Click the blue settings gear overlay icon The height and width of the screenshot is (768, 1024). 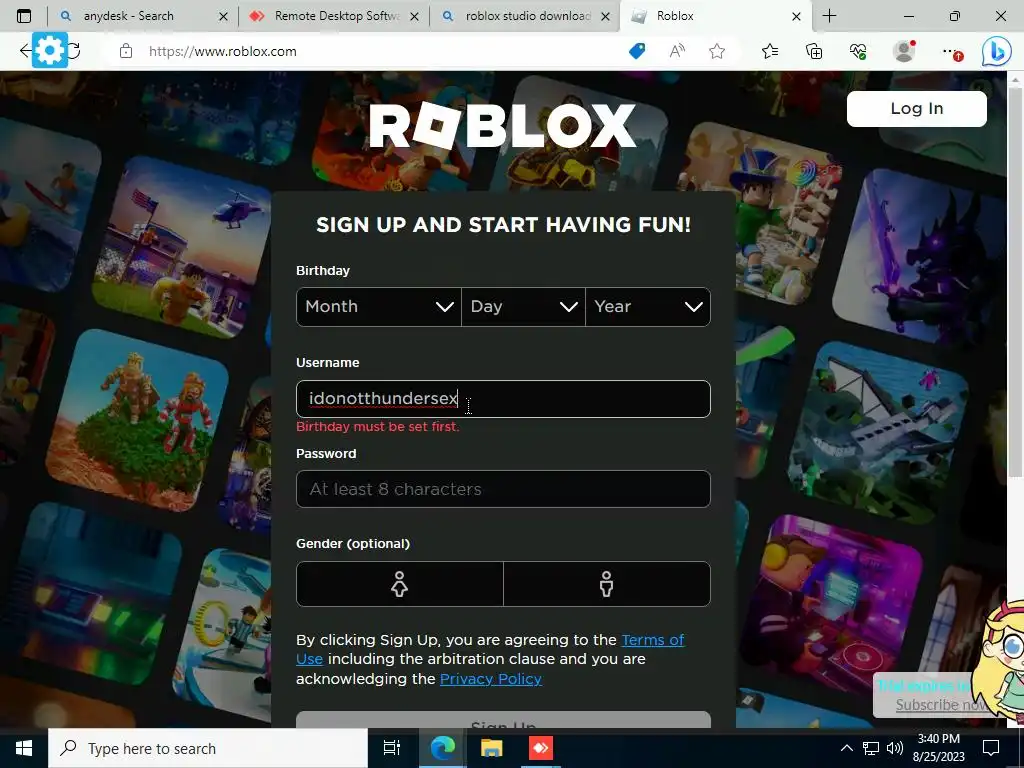coord(50,50)
